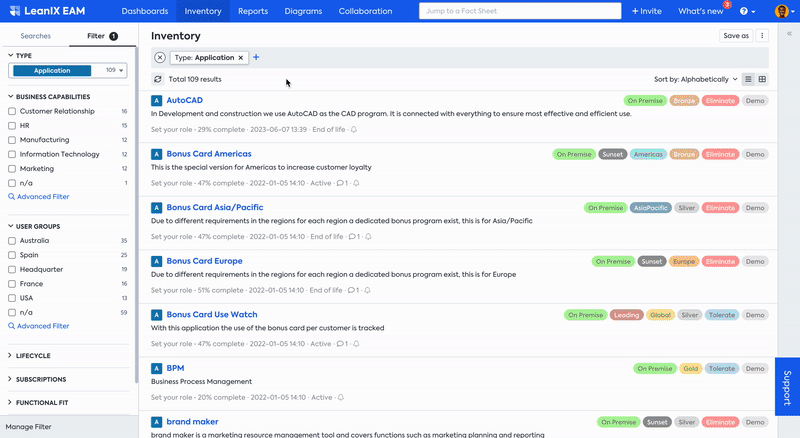
Task: Click Bonus Card Americas application icon
Action: click(x=157, y=154)
